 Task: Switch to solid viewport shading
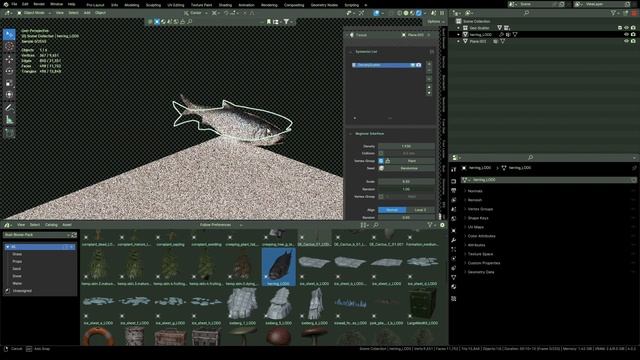[406, 13]
